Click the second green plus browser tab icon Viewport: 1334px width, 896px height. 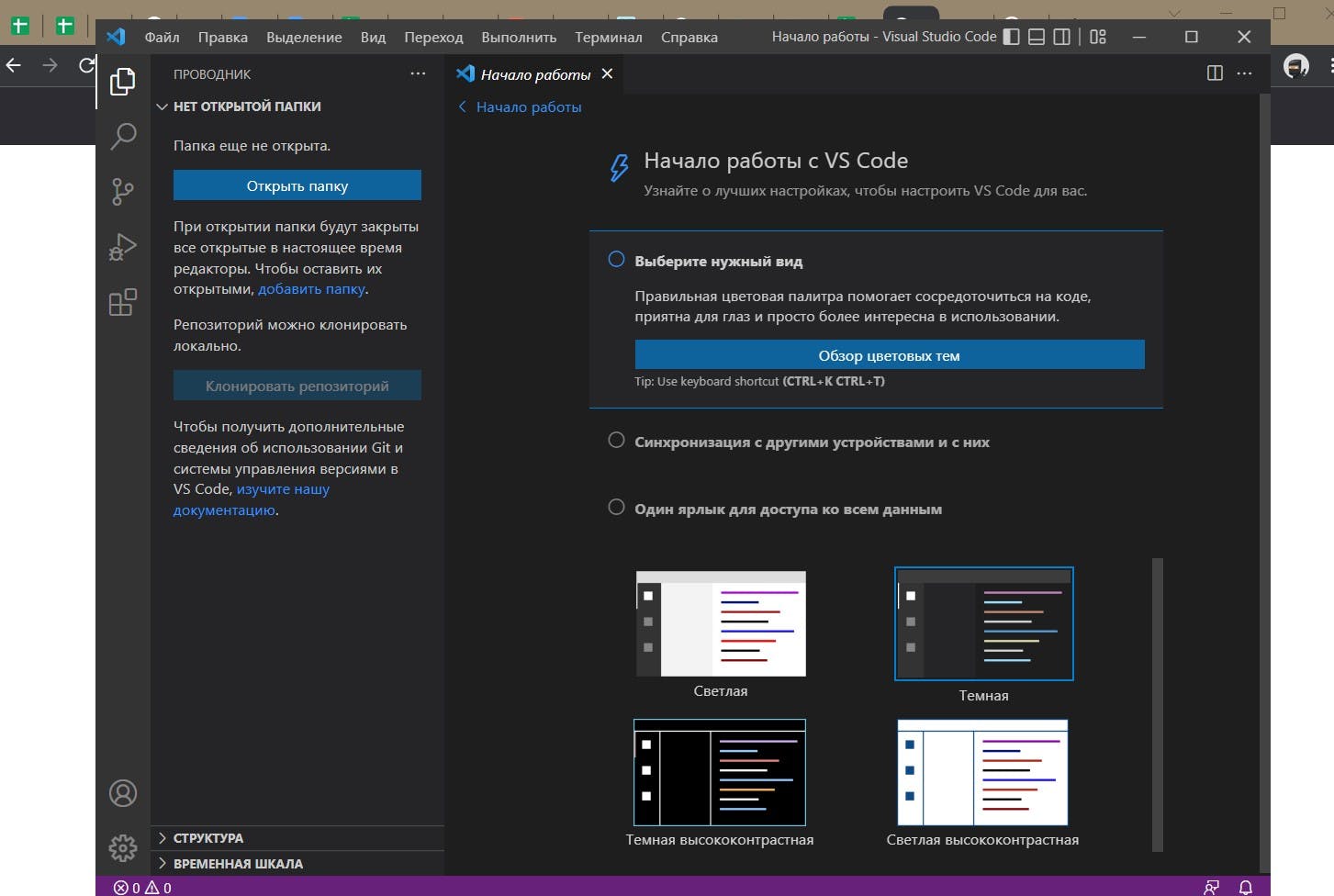[64, 26]
